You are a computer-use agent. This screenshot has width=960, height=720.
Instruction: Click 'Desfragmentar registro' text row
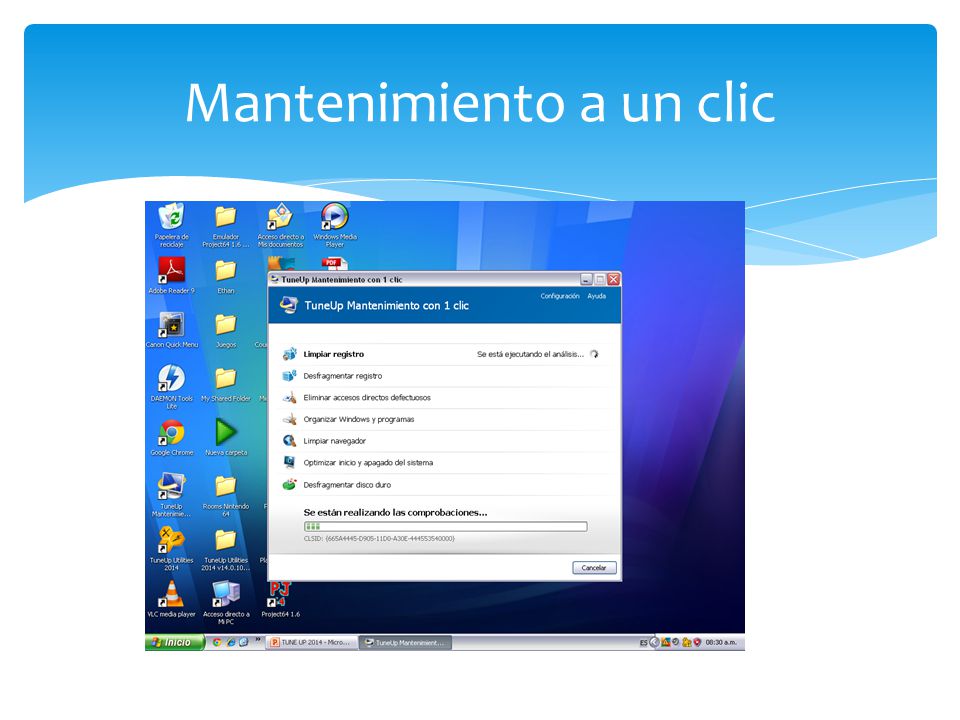pyautogui.click(x=343, y=376)
